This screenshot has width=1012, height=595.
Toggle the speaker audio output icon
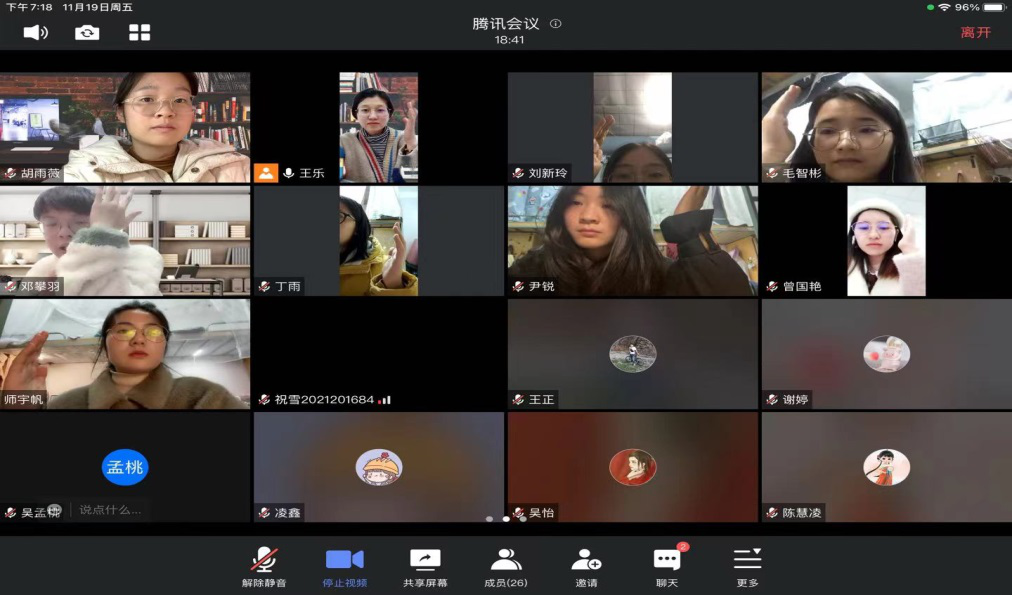pos(35,32)
